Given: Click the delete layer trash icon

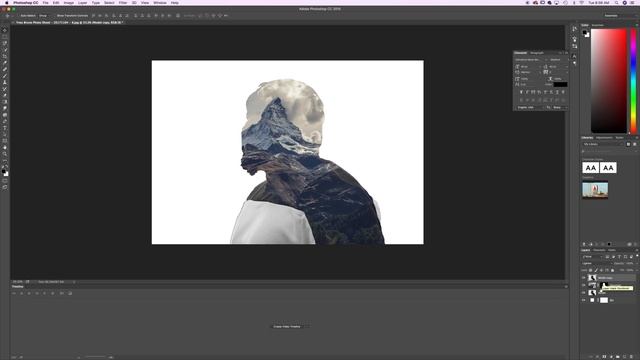Looking at the screenshot, I should [631, 357].
